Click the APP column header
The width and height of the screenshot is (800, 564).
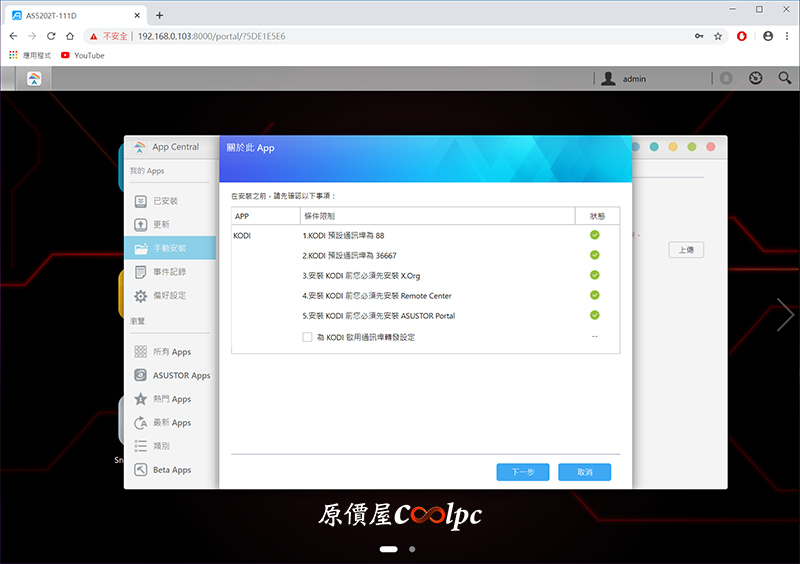[266, 216]
